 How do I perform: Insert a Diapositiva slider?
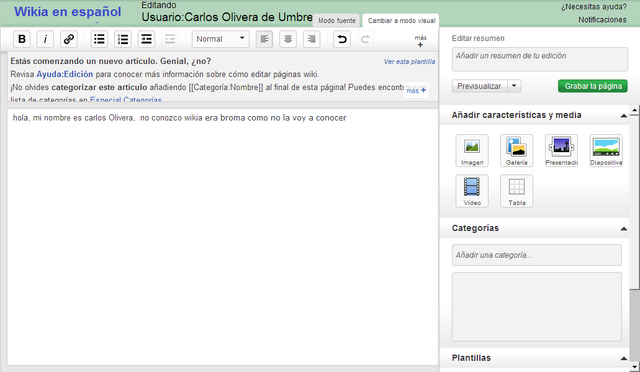click(x=606, y=150)
